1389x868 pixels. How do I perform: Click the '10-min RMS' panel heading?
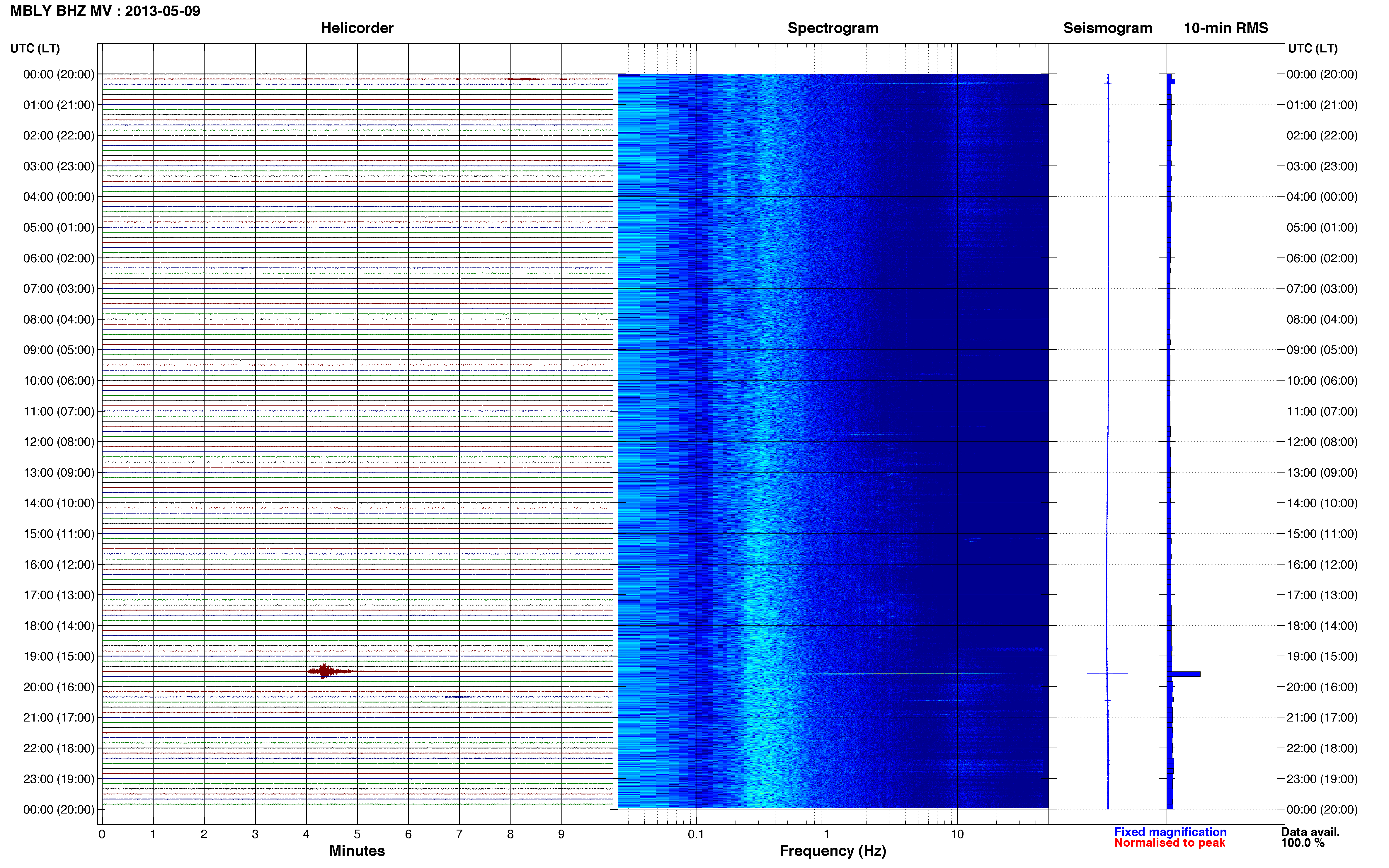click(x=1226, y=28)
